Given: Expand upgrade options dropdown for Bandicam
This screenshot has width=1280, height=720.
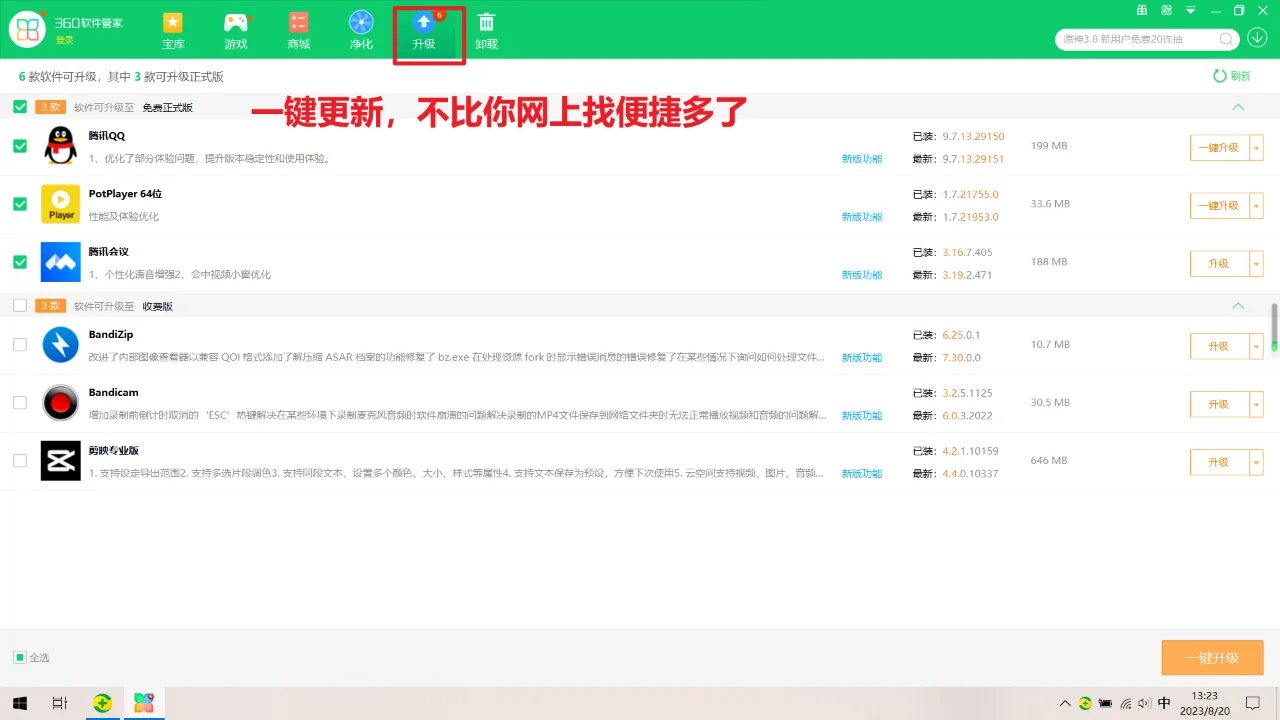Looking at the screenshot, I should (x=1257, y=405).
